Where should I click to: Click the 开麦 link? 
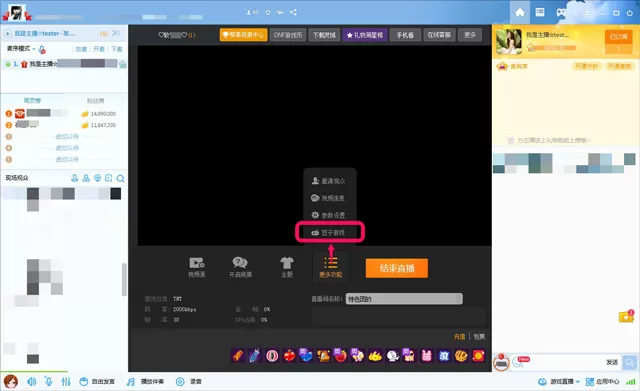pyautogui.click(x=99, y=49)
